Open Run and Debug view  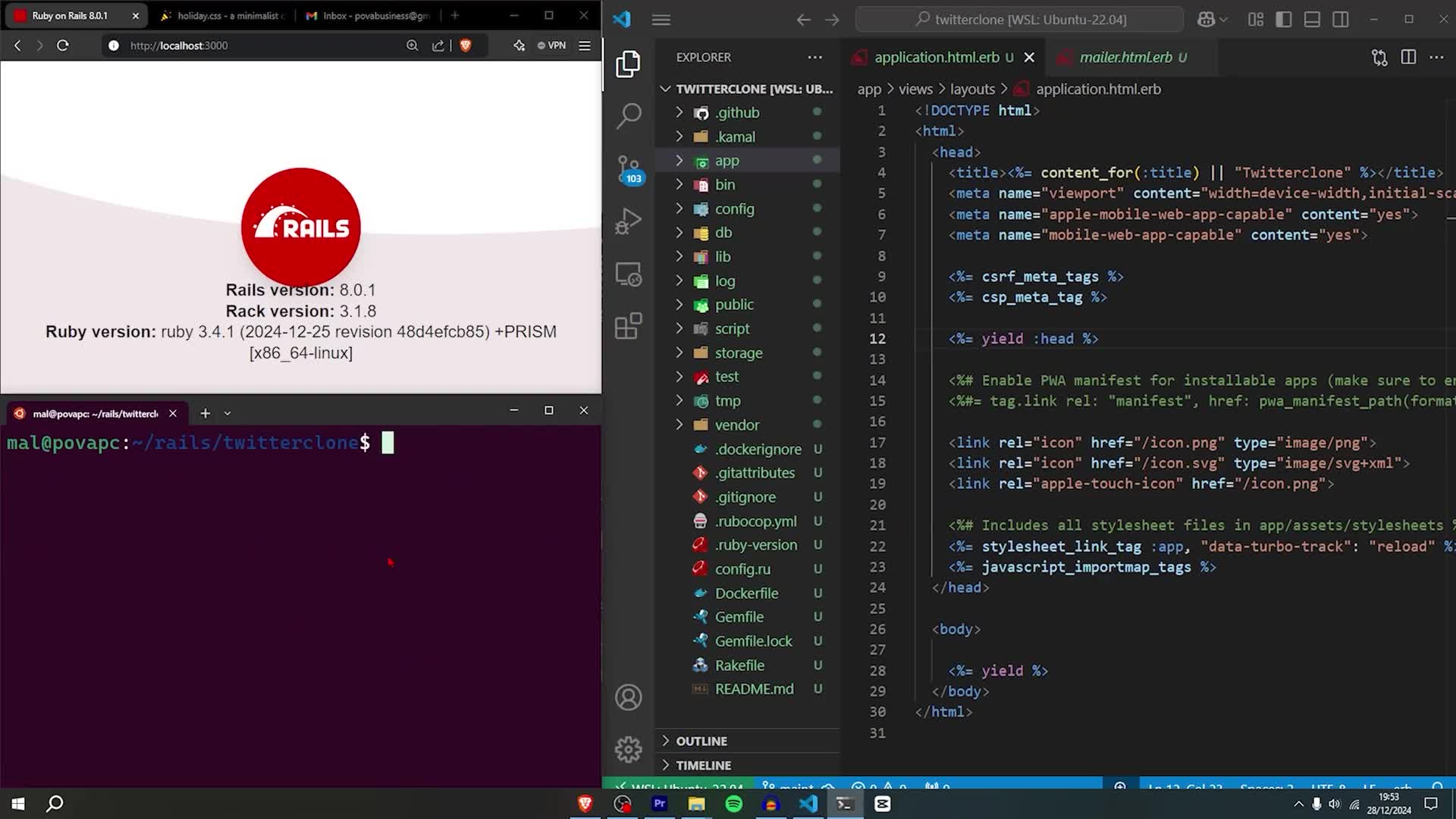(629, 221)
